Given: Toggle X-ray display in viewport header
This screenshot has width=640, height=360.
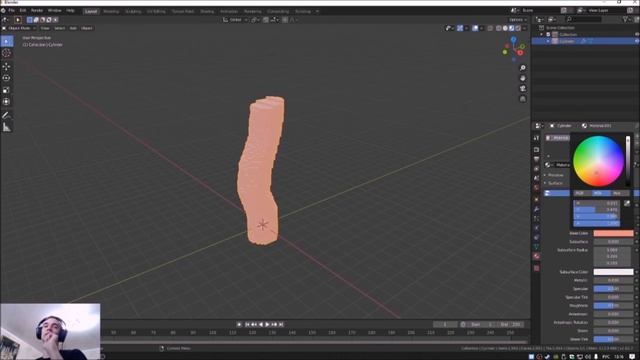Looking at the screenshot, I should pos(490,28).
